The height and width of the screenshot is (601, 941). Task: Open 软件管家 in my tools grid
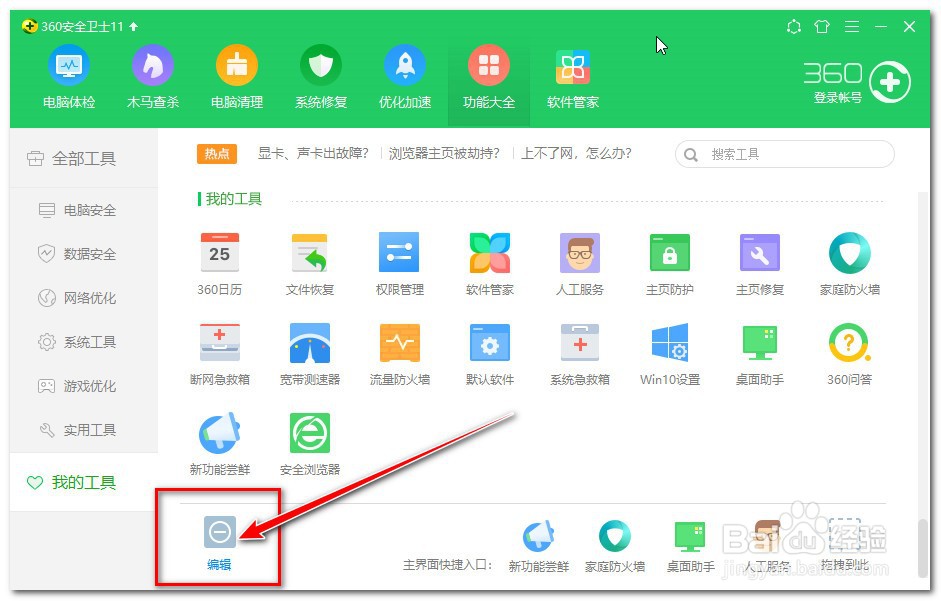click(x=490, y=264)
